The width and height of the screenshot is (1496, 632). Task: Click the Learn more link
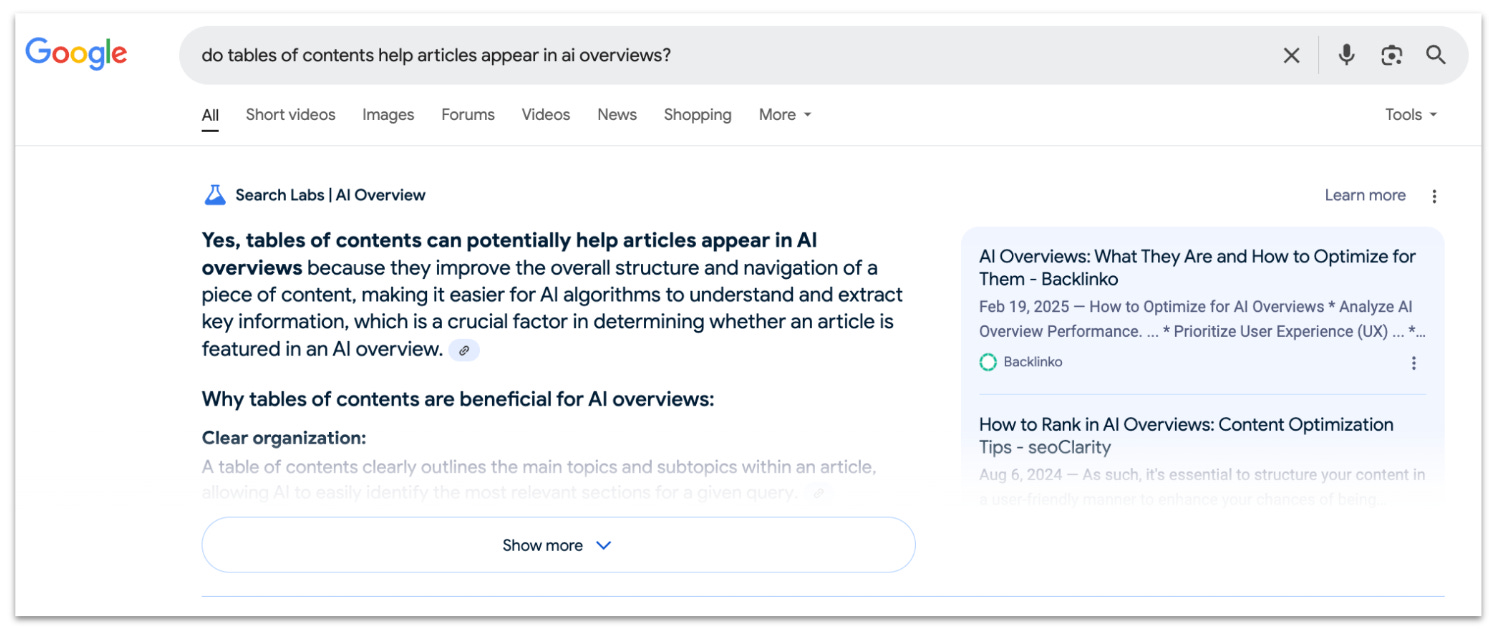pyautogui.click(x=1365, y=195)
